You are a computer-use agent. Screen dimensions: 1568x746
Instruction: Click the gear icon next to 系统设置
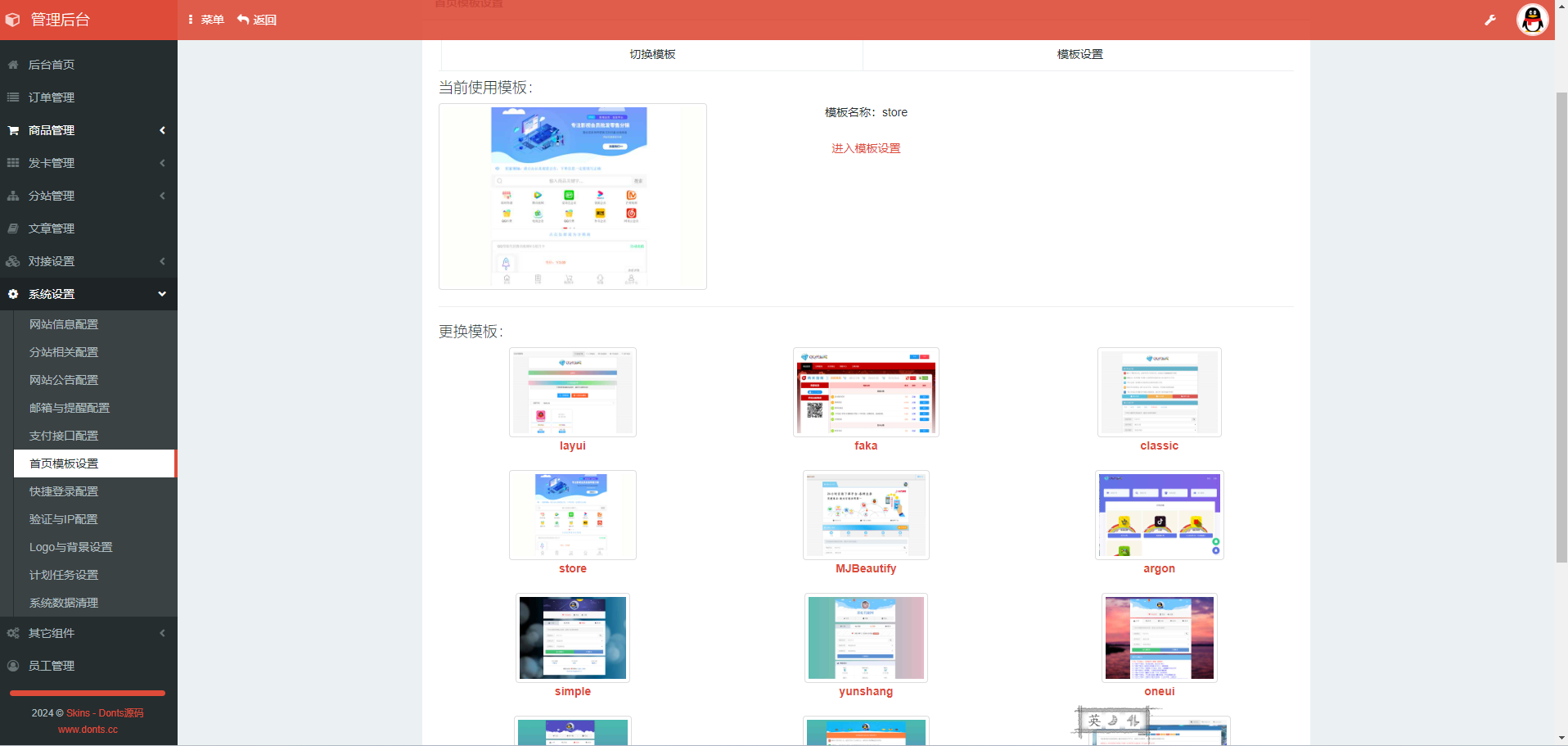pyautogui.click(x=13, y=294)
